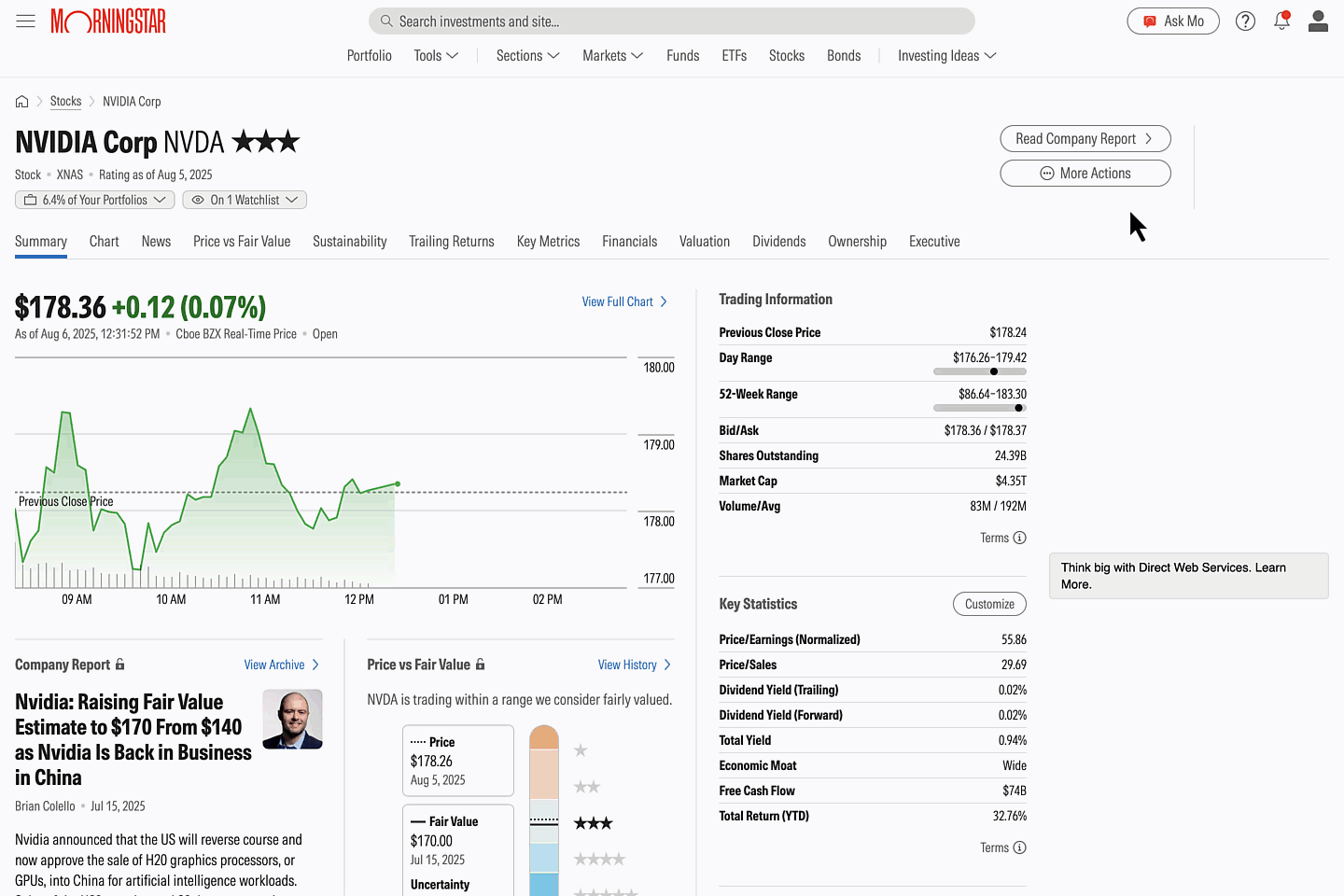Screen dimensions: 1344x896
Task: Open the hamburger navigation menu
Action: coord(25,21)
